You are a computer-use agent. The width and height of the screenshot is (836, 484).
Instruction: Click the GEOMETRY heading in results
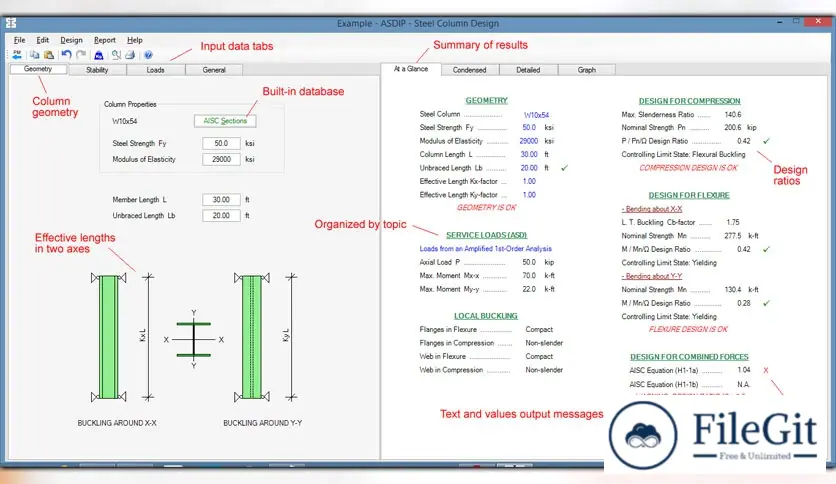click(486, 100)
